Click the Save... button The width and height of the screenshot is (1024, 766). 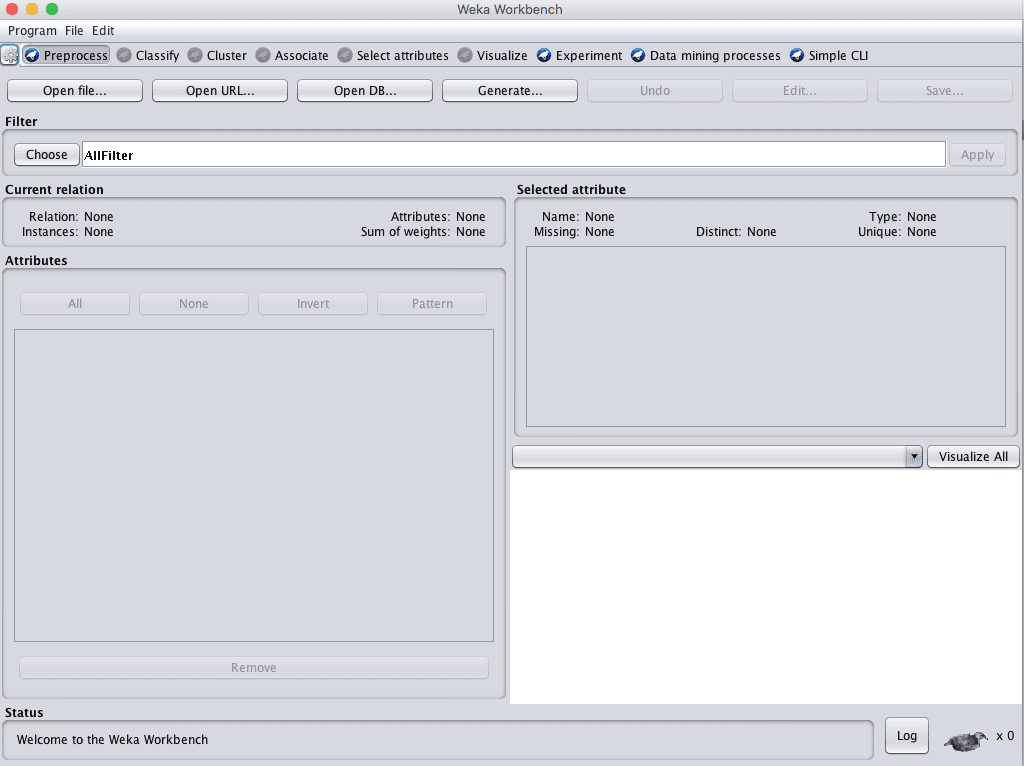click(x=945, y=91)
